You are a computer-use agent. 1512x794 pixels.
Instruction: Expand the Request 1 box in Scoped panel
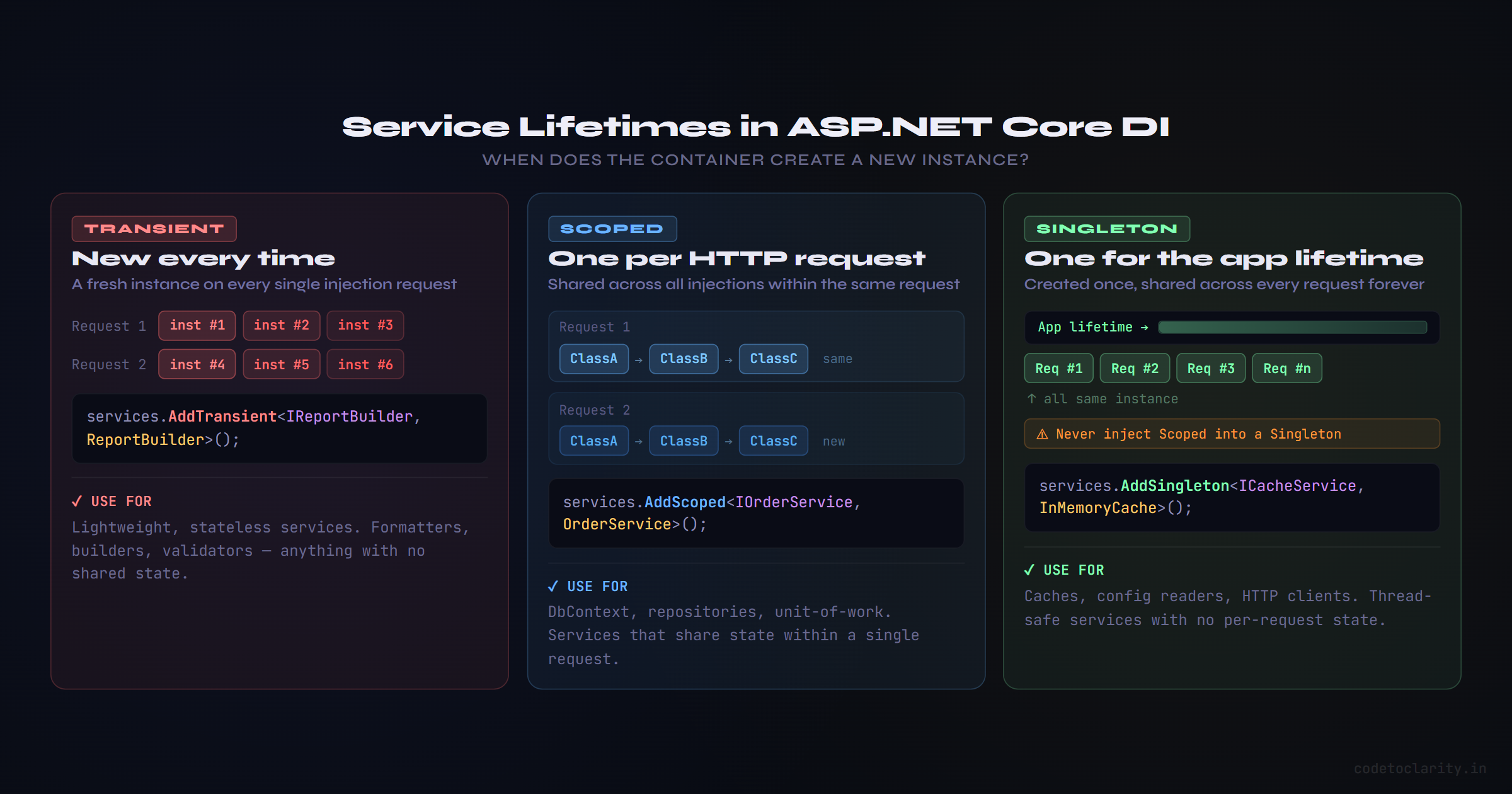click(755, 346)
